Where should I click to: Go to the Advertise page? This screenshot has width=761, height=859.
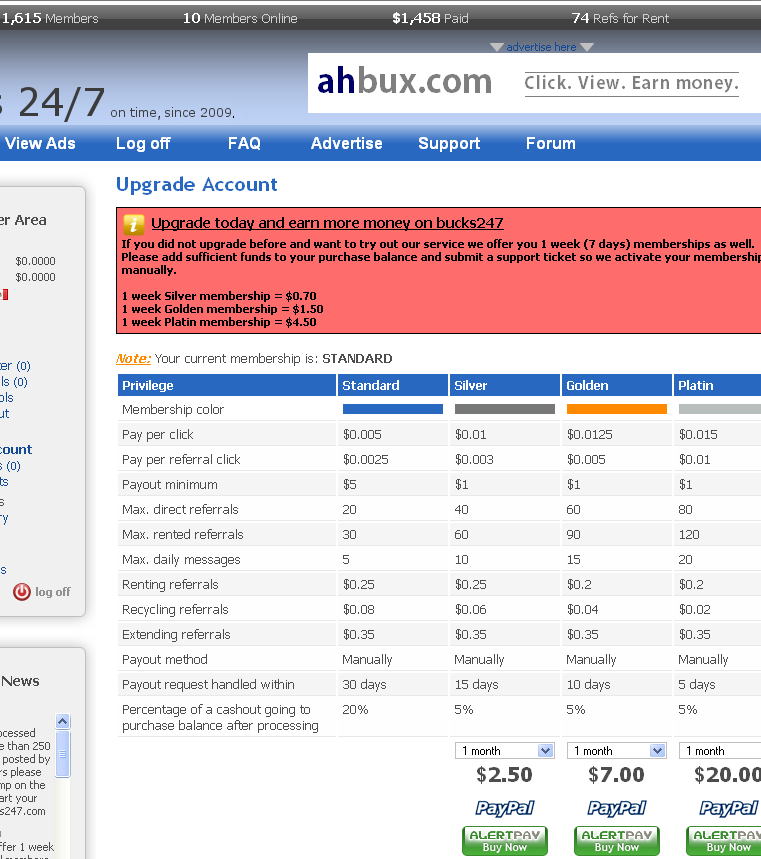346,144
